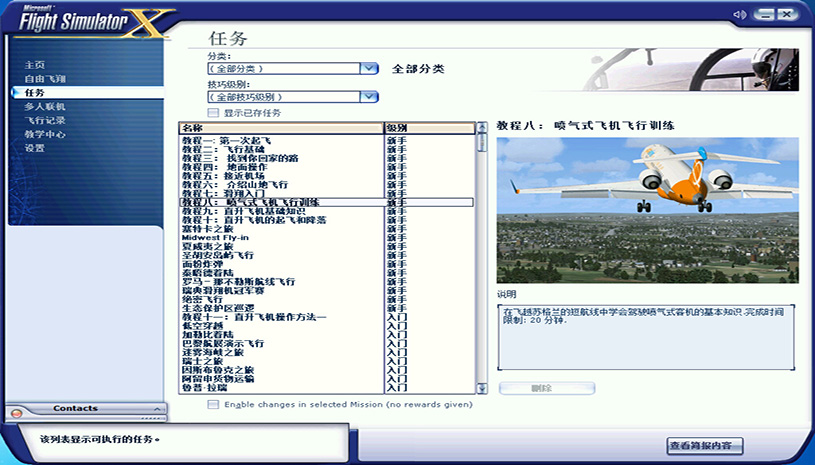The image size is (815, 465).
Task: Open 教学中心 from the sidebar menu
Action: tap(45, 134)
